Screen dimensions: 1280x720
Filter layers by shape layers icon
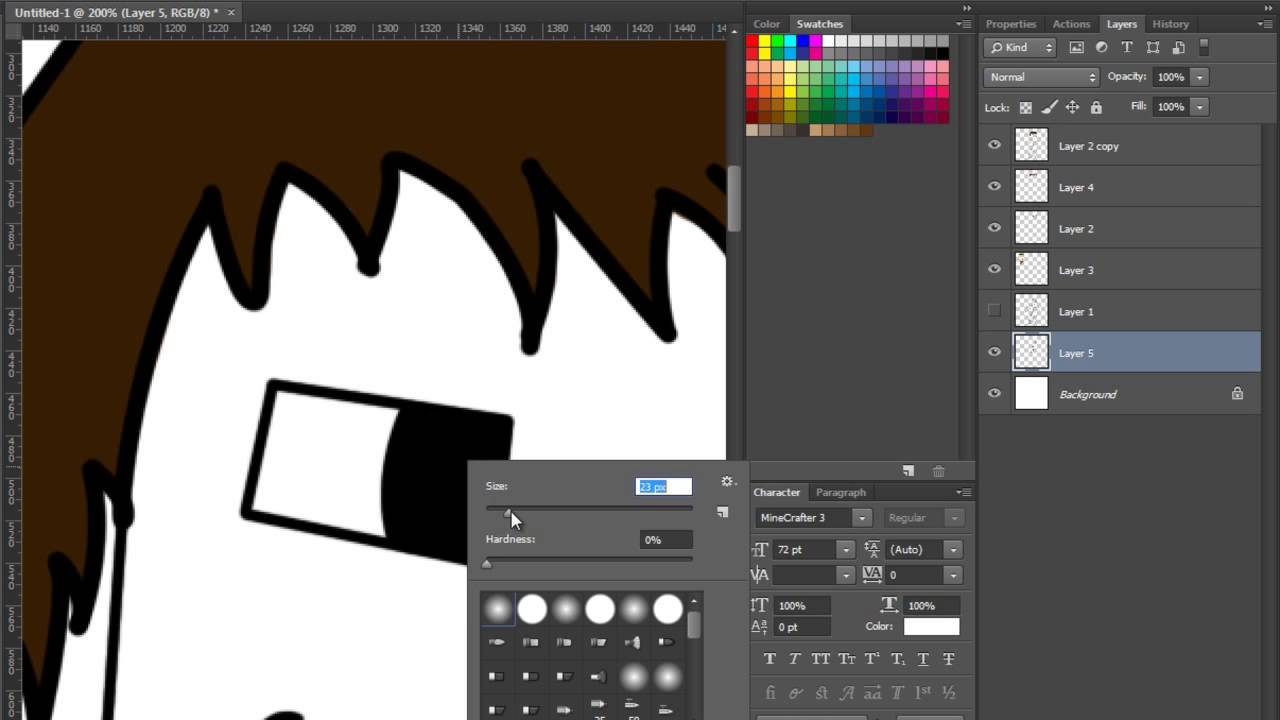[1153, 47]
